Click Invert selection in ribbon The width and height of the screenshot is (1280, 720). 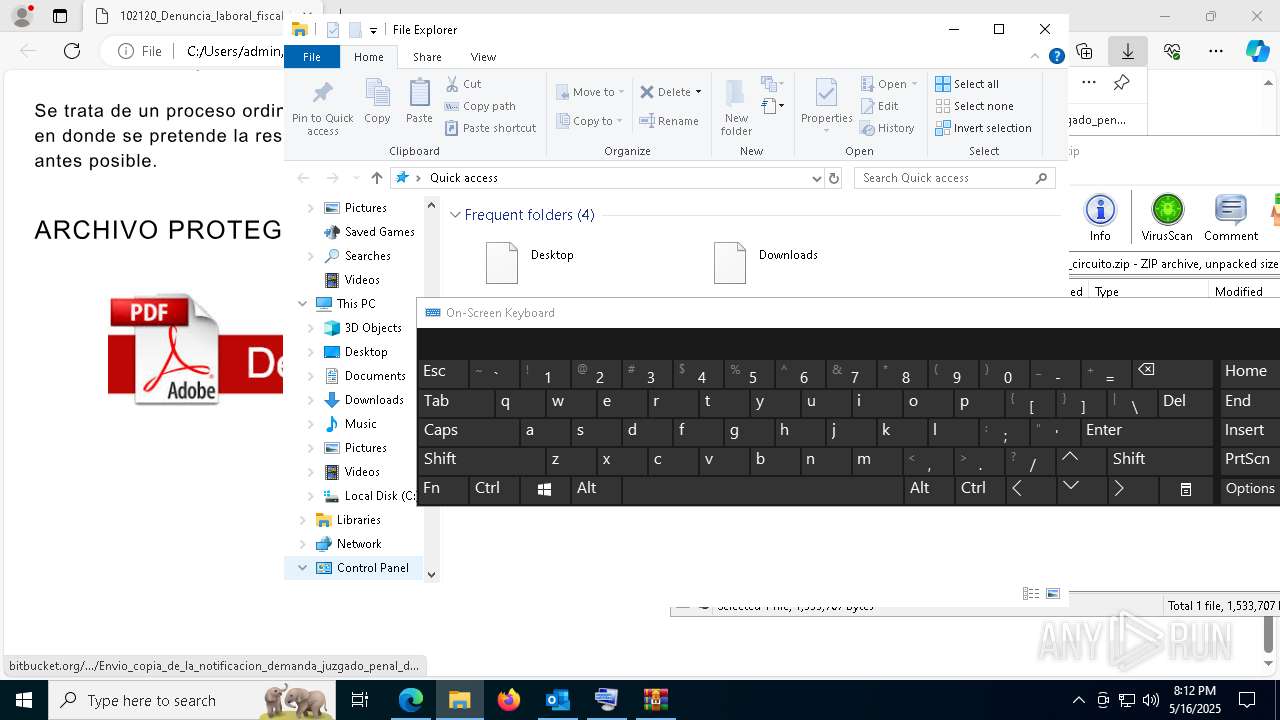pyautogui.click(x=983, y=128)
